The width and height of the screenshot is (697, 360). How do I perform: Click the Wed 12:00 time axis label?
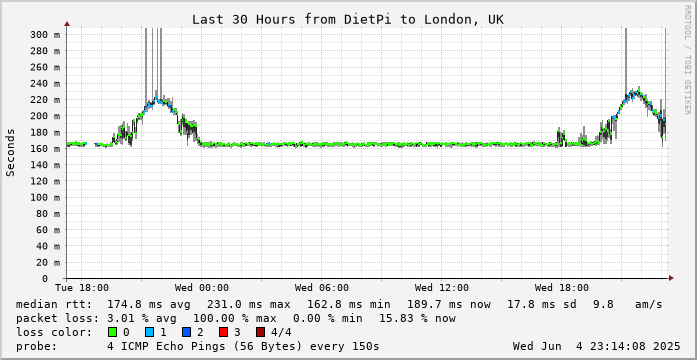click(441, 288)
